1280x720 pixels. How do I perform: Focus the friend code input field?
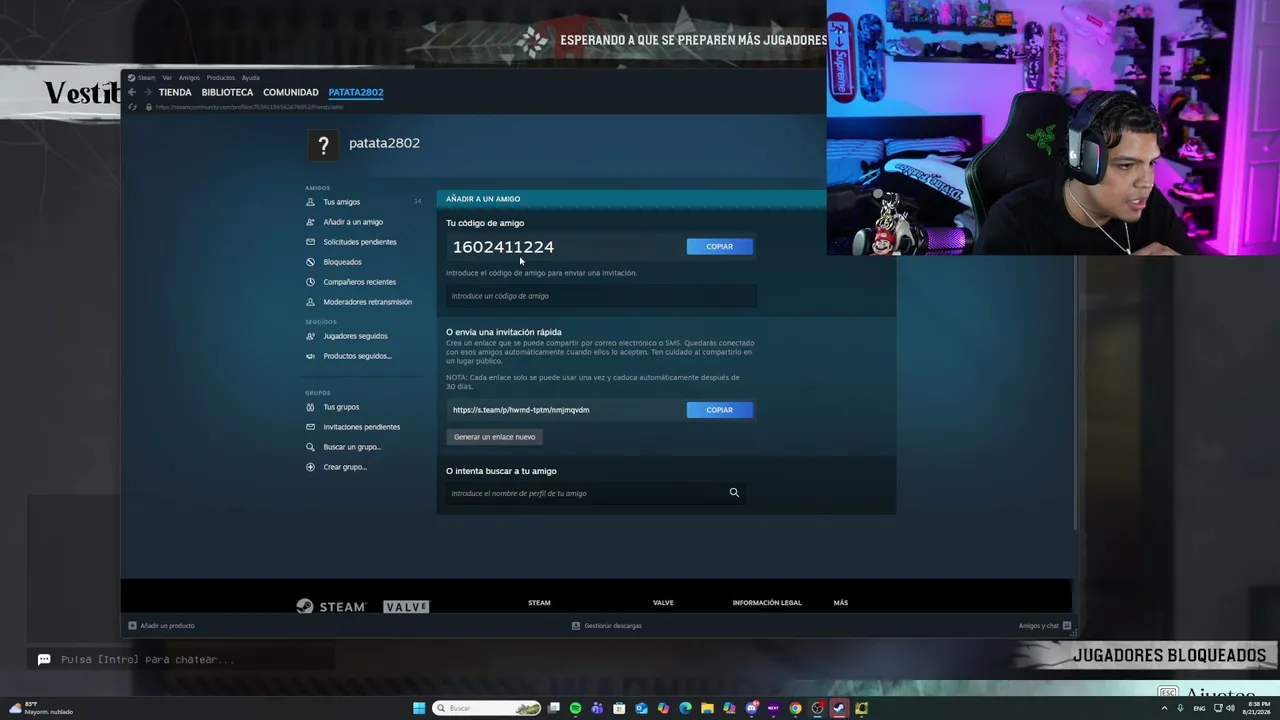[x=601, y=296]
